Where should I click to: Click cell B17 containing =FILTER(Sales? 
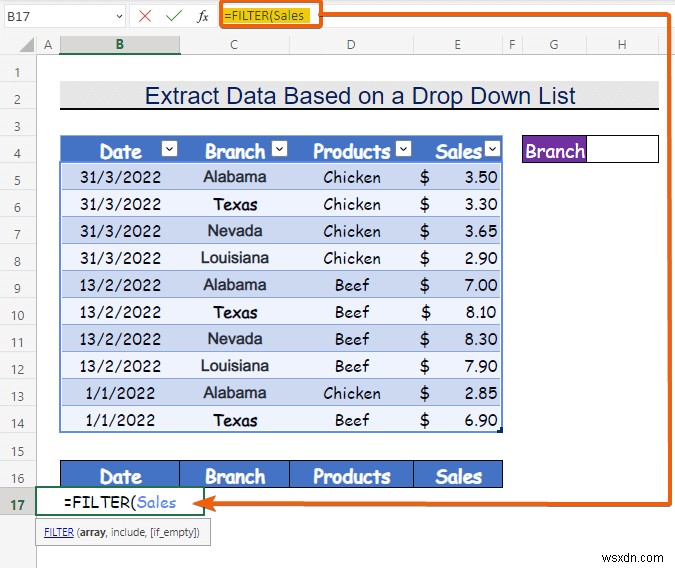(x=120, y=502)
